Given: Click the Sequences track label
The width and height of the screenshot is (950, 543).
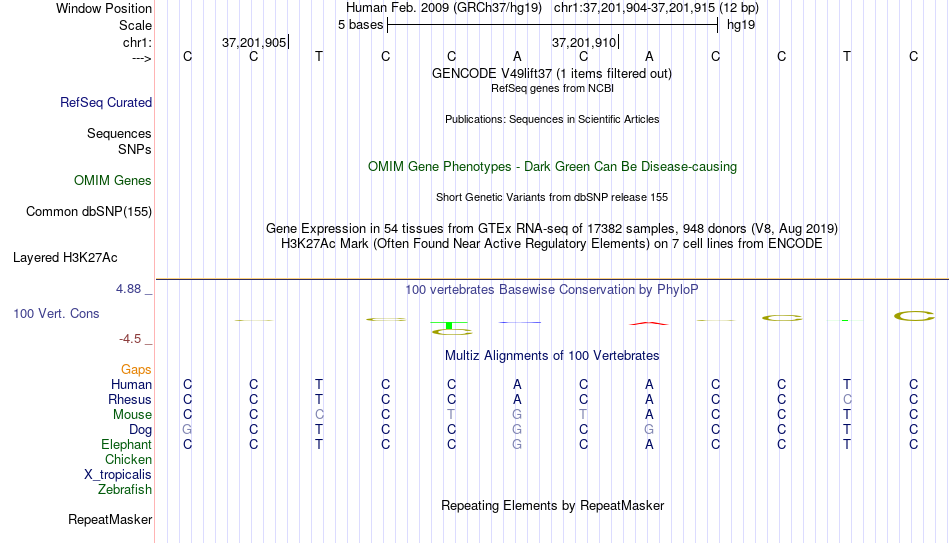Looking at the screenshot, I should (119, 133).
